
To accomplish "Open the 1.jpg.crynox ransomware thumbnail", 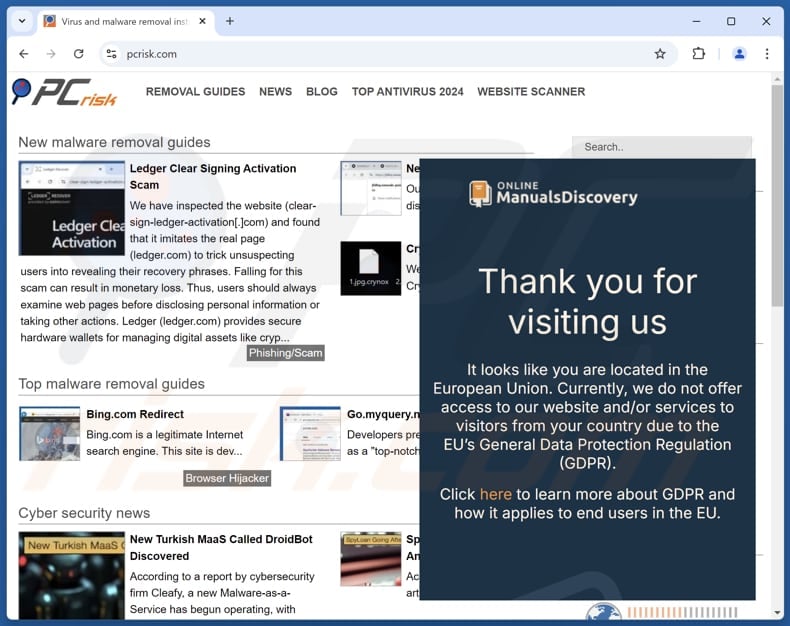I will [x=371, y=268].
